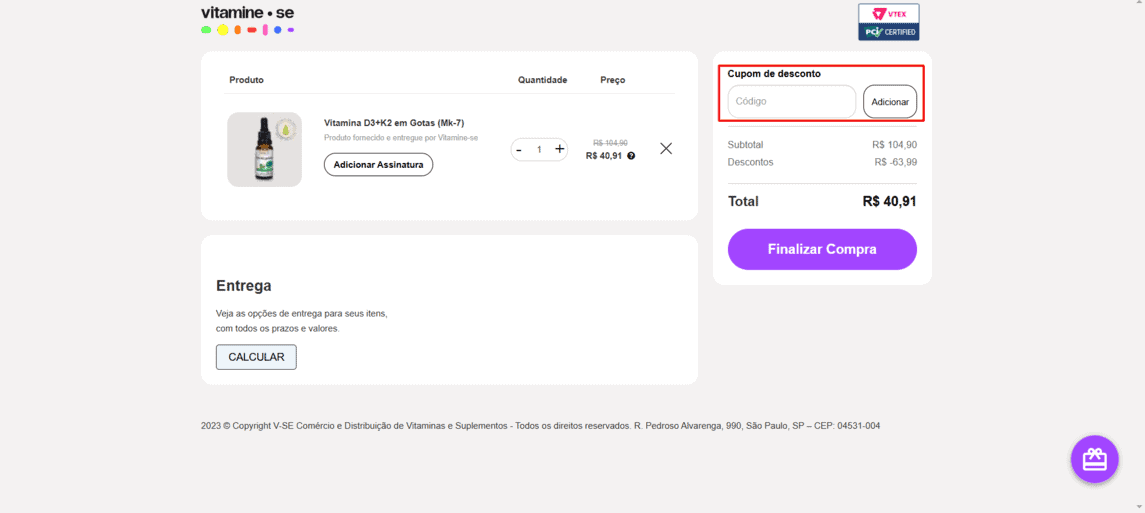
Task: Click the struck-through old price above R$ 40,91
Action: [610, 143]
